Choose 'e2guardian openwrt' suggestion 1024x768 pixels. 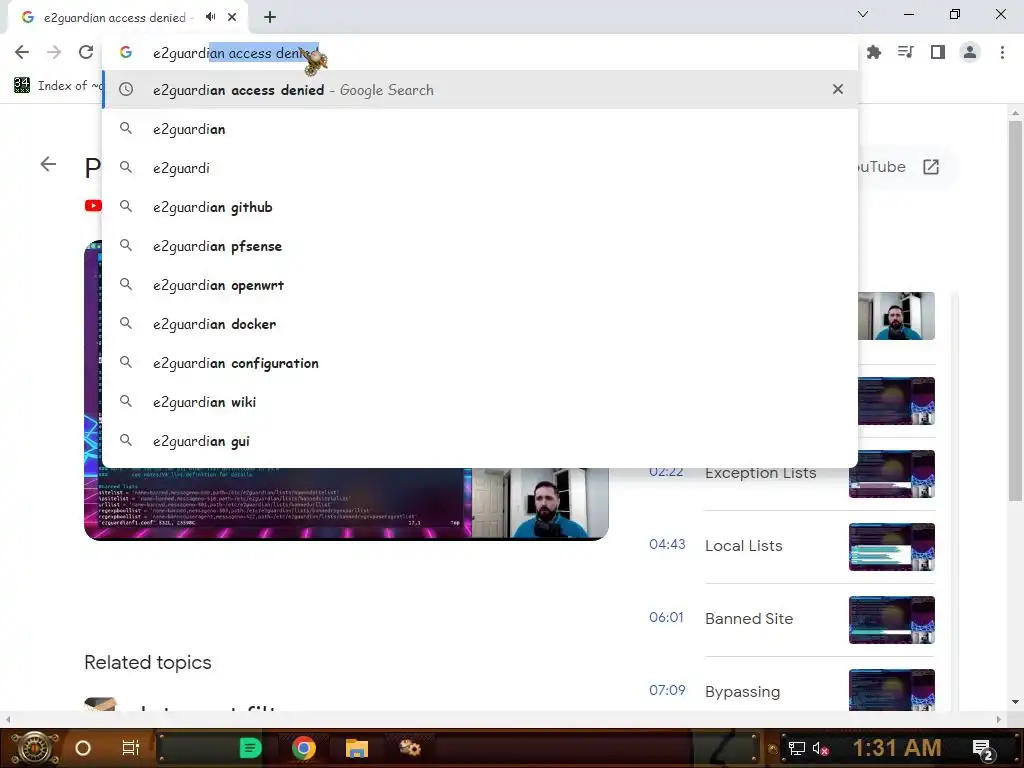pyautogui.click(x=480, y=285)
